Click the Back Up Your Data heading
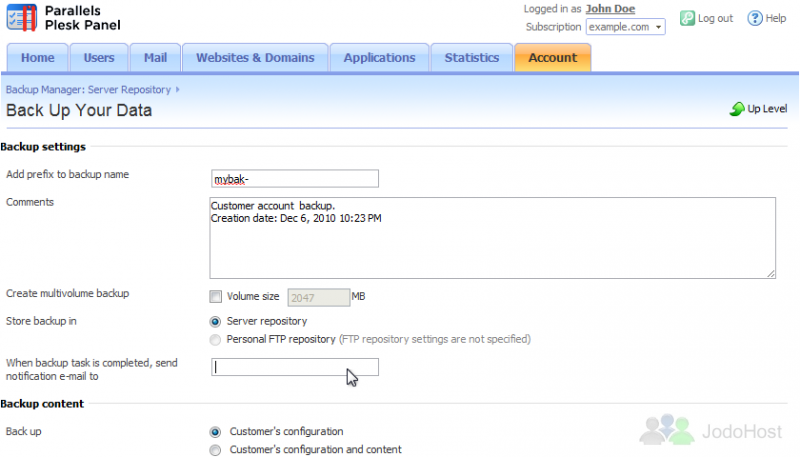 [x=79, y=110]
